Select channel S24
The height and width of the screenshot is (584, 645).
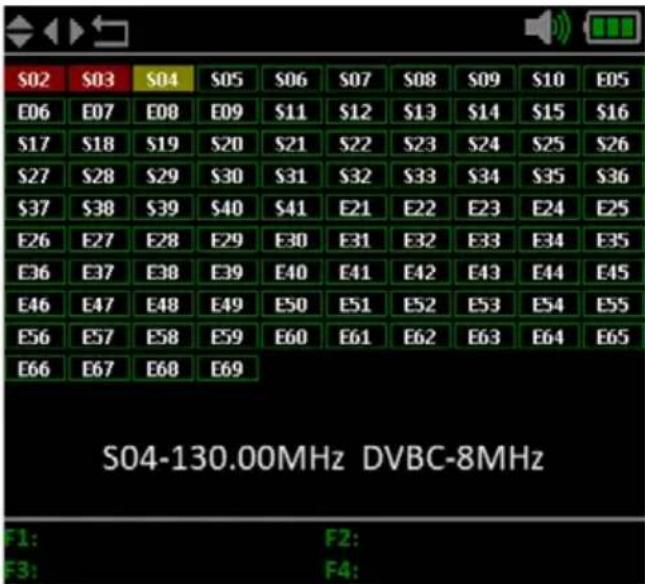click(484, 144)
